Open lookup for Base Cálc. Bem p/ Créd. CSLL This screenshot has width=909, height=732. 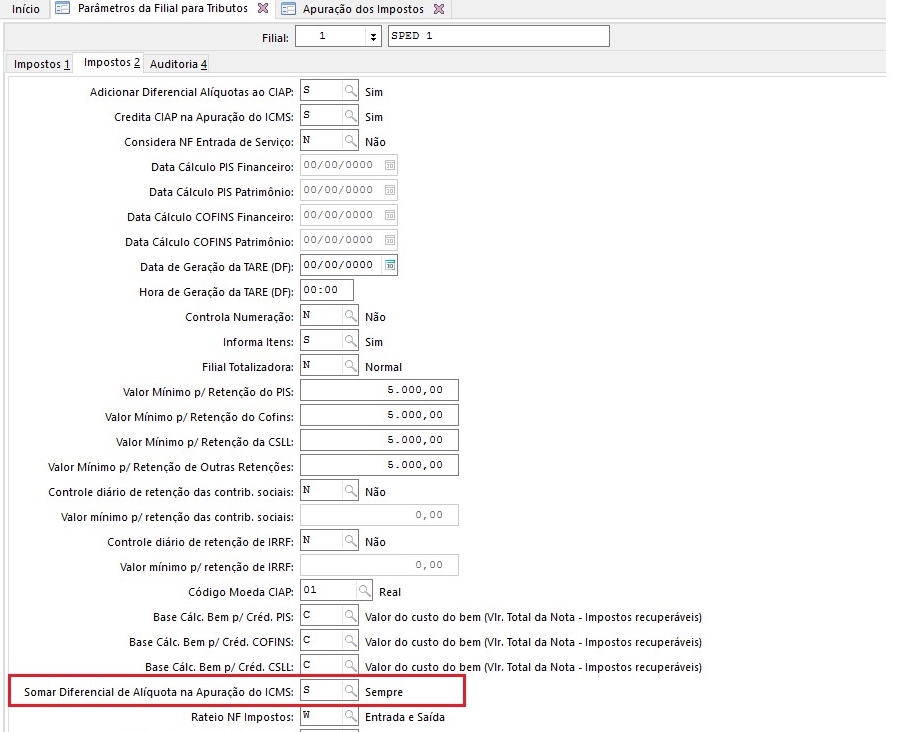pyautogui.click(x=350, y=665)
